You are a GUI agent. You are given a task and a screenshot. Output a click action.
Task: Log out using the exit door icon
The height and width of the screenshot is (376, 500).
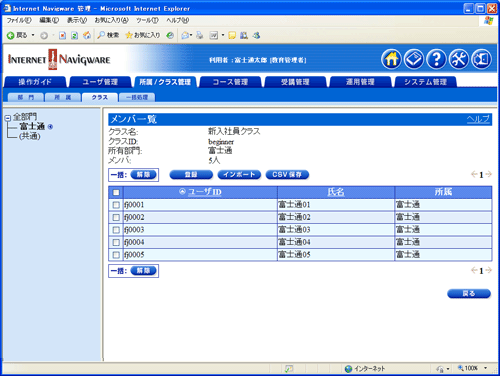pyautogui.click(x=482, y=59)
